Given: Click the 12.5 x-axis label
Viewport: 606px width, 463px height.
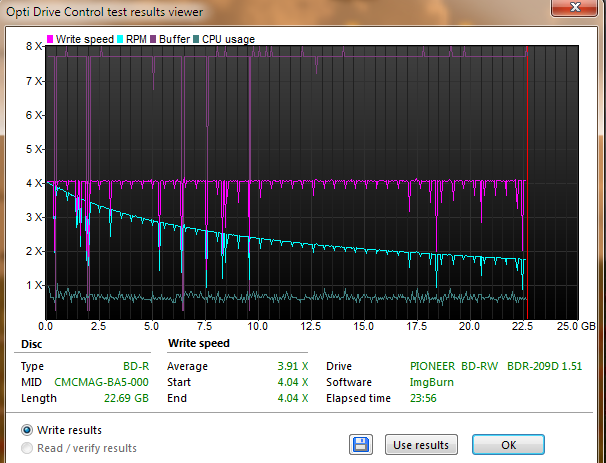Looking at the screenshot, I should 311,326.
